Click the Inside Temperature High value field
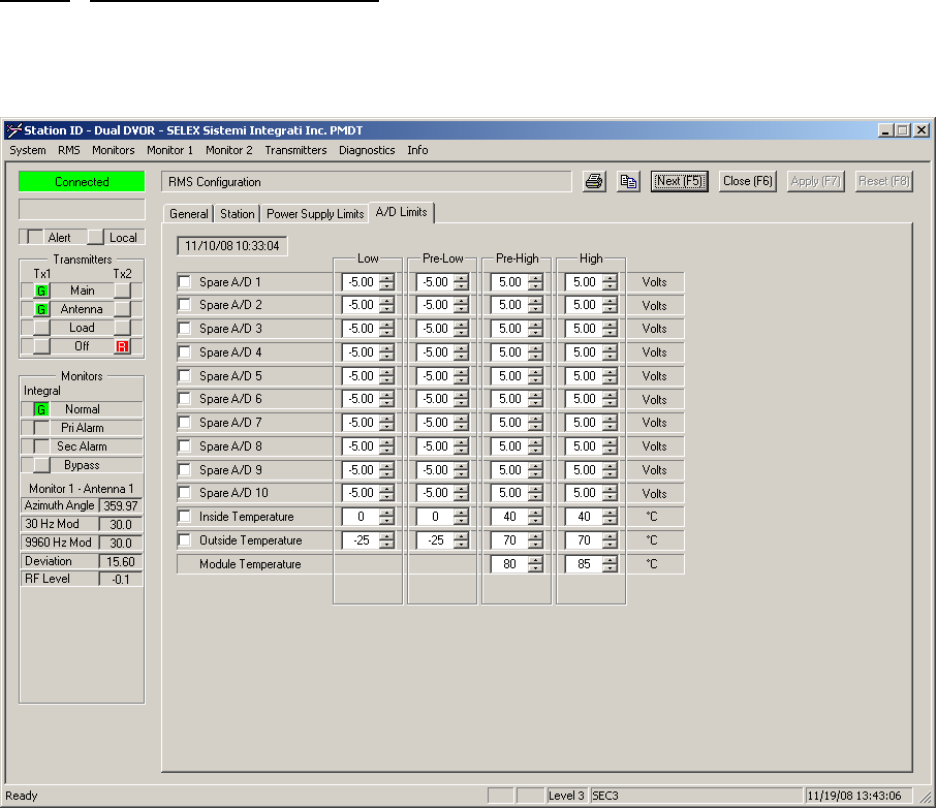The height and width of the screenshot is (808, 936). pyautogui.click(x=584, y=517)
